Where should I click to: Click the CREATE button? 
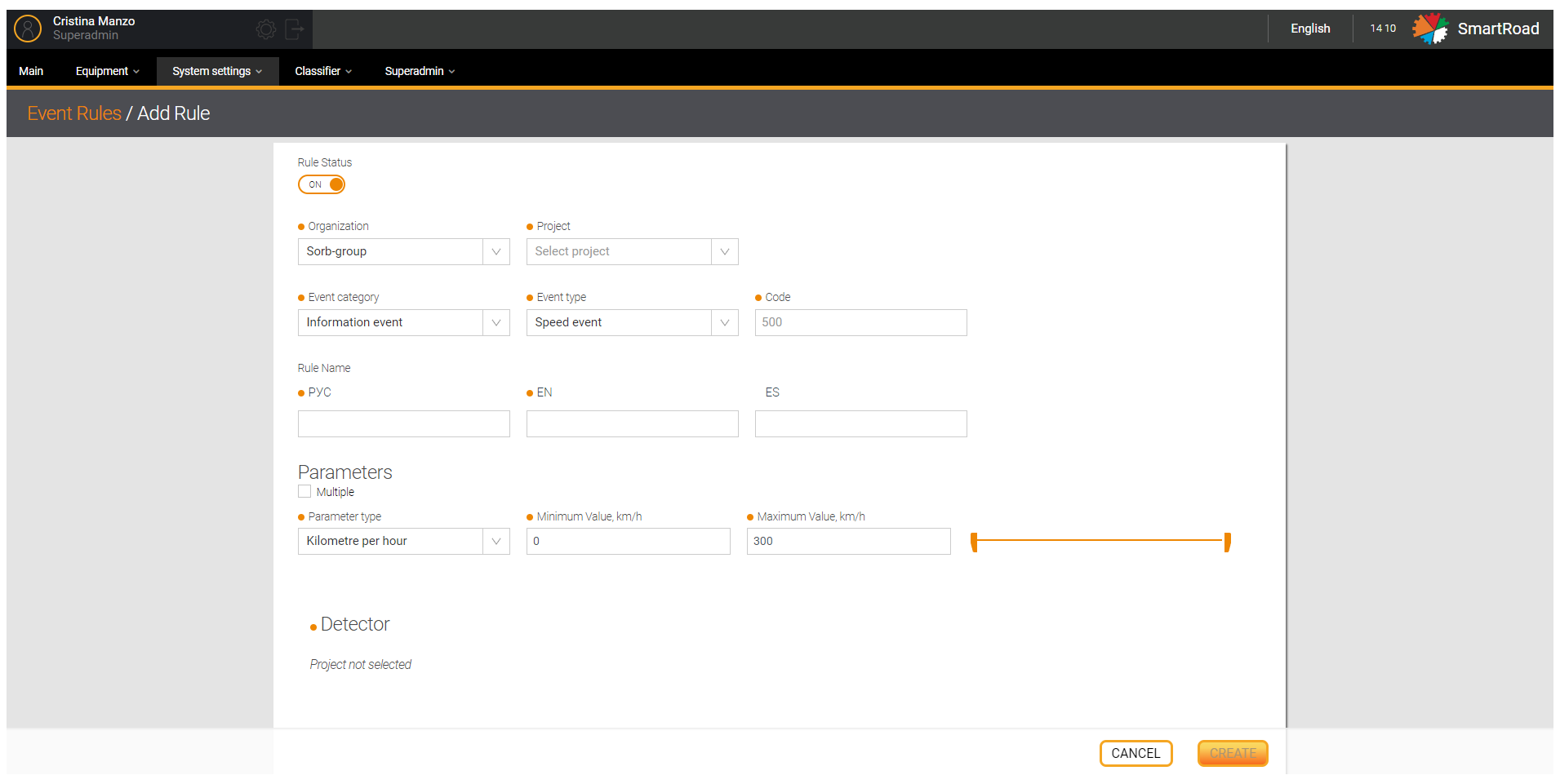(1233, 753)
